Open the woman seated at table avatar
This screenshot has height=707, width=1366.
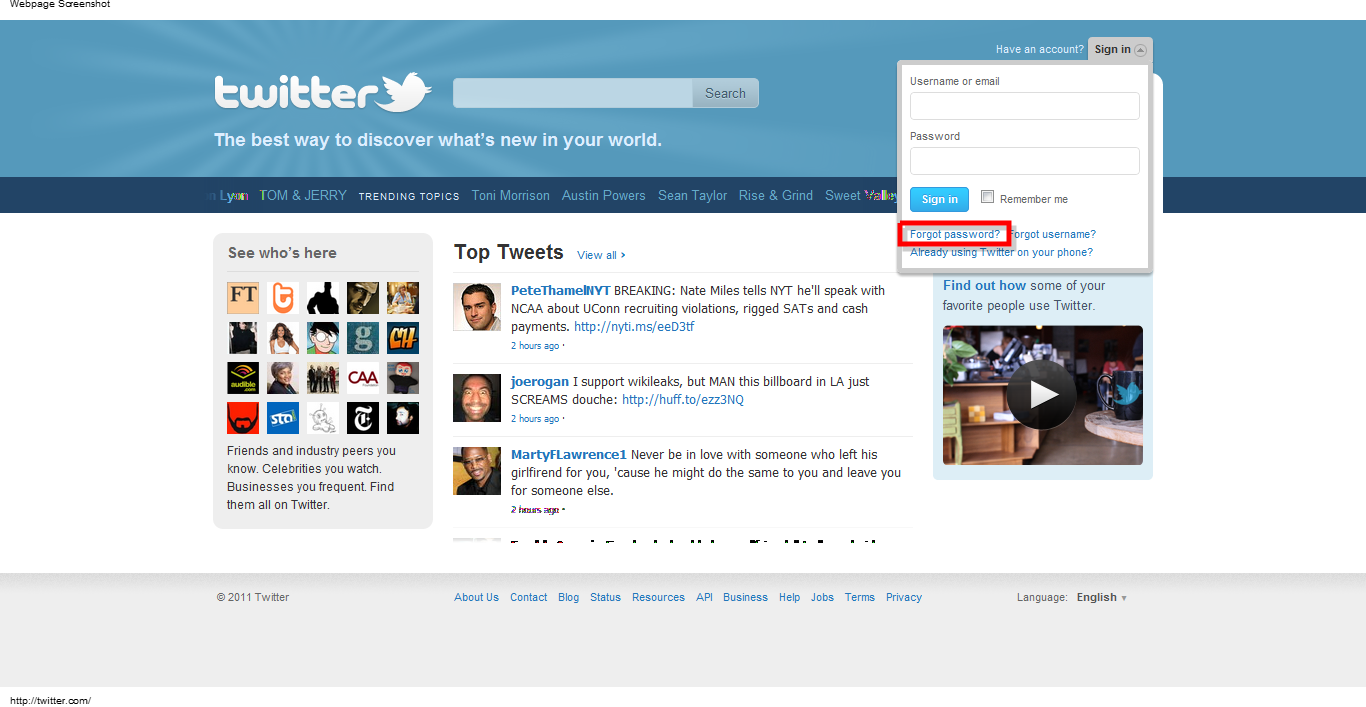403,298
